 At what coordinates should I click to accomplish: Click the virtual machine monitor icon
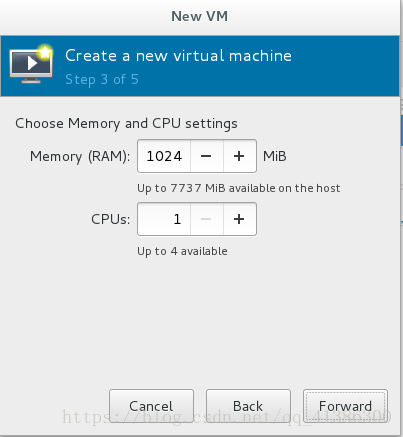tap(31, 64)
